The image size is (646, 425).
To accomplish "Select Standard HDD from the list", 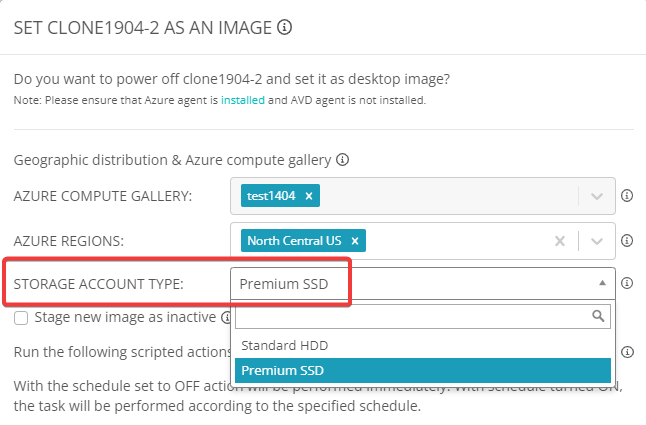I will [284, 345].
